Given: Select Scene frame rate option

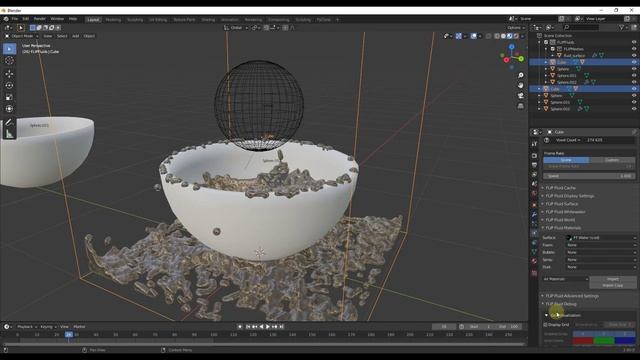Looking at the screenshot, I should point(566,160).
